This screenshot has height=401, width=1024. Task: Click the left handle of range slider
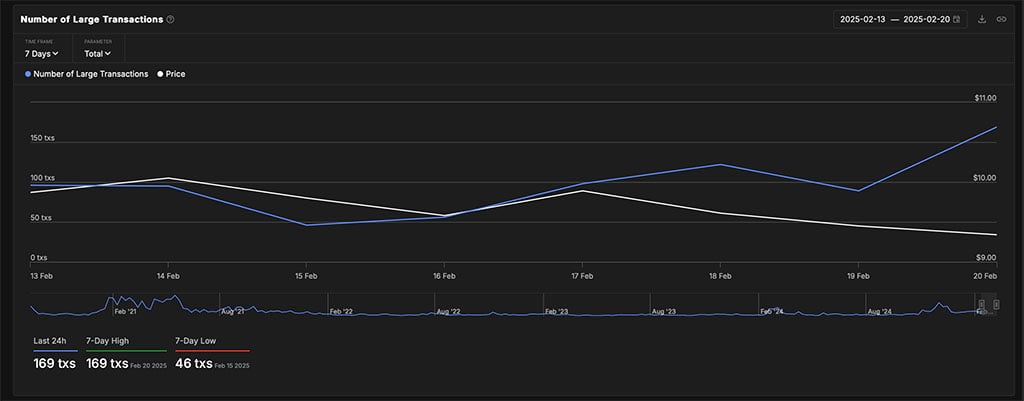(981, 304)
